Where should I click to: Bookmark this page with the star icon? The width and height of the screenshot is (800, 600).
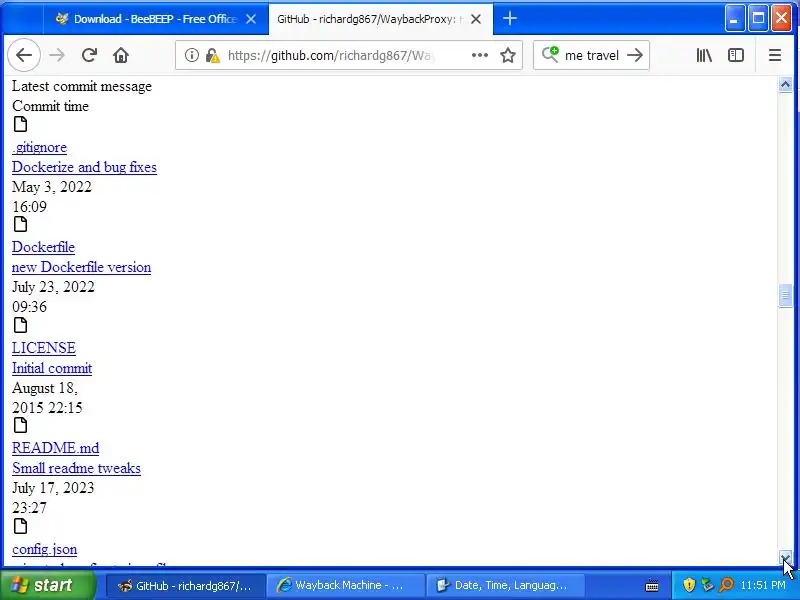(x=508, y=55)
